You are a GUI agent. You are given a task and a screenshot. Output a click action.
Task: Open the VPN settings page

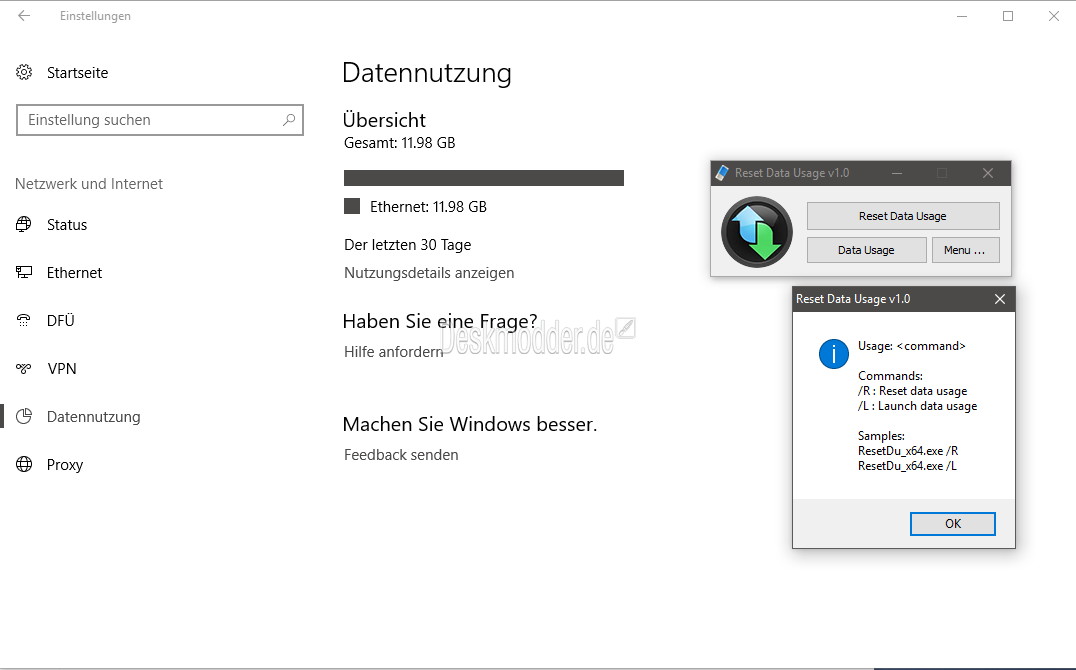(x=62, y=369)
